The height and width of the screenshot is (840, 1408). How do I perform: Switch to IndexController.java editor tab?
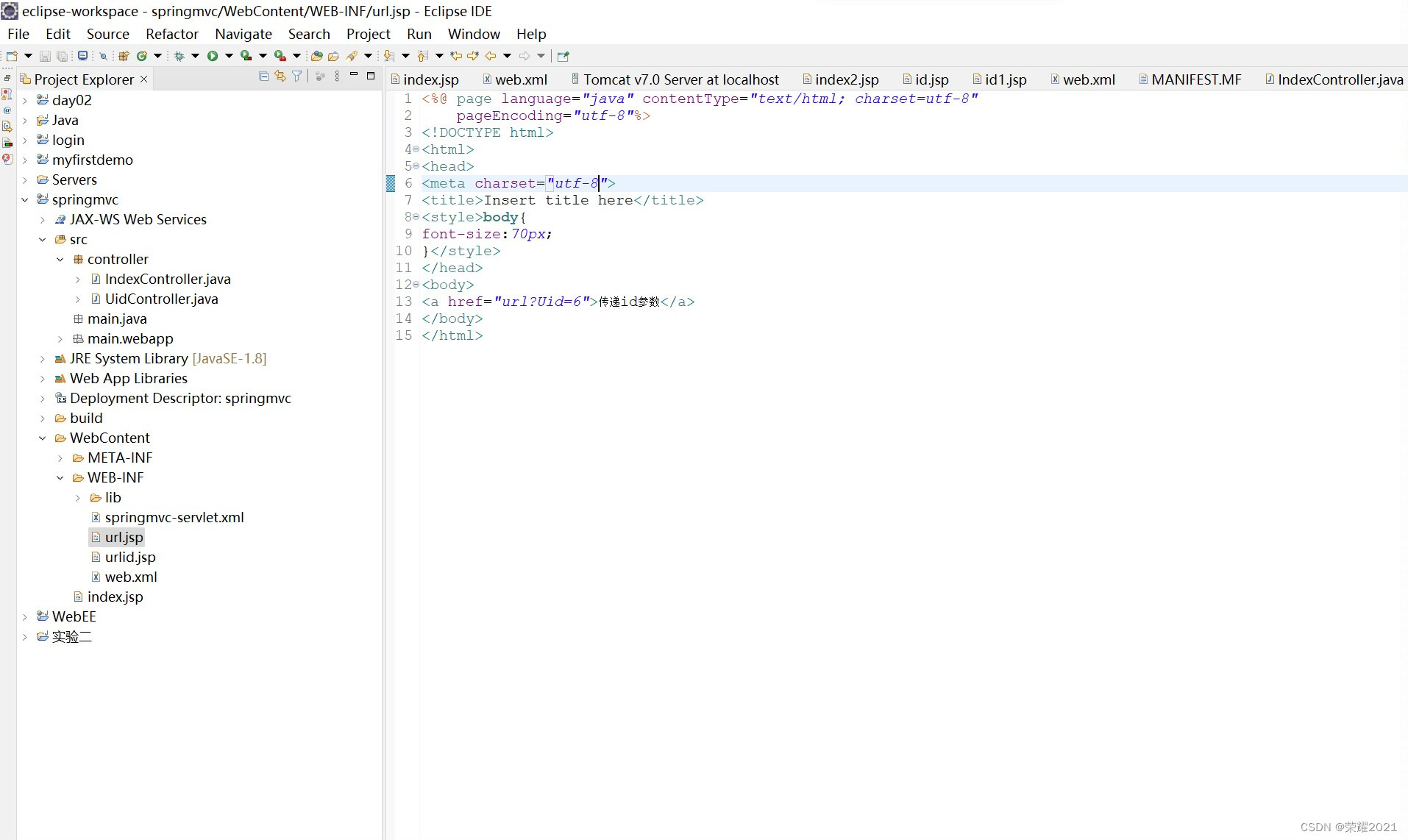point(1334,79)
